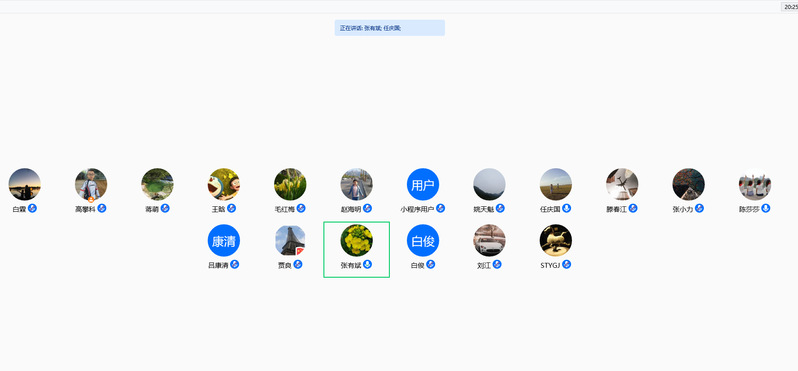Click the active microphone icon next to 张有斌

point(367,264)
